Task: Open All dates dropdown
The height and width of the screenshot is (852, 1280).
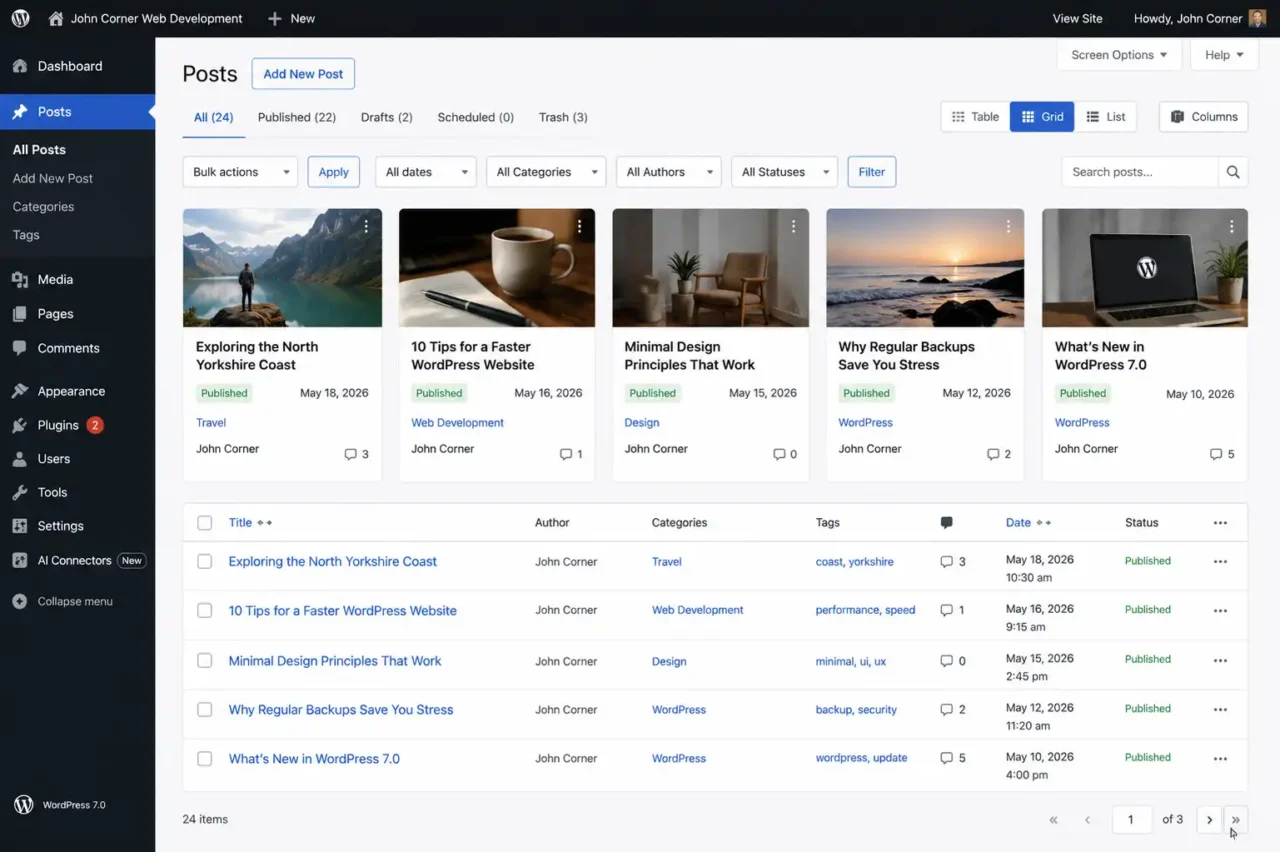Action: [x=426, y=172]
